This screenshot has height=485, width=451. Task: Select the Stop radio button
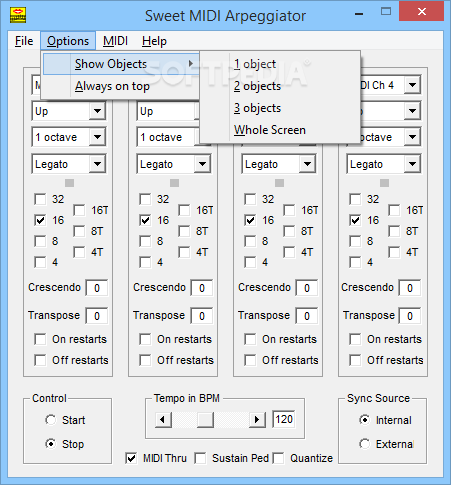click(x=51, y=444)
